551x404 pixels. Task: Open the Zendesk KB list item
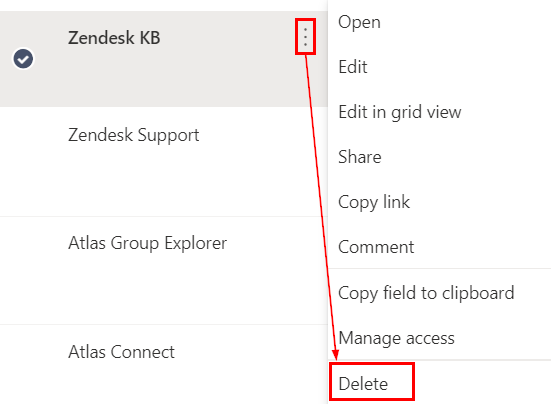114,38
